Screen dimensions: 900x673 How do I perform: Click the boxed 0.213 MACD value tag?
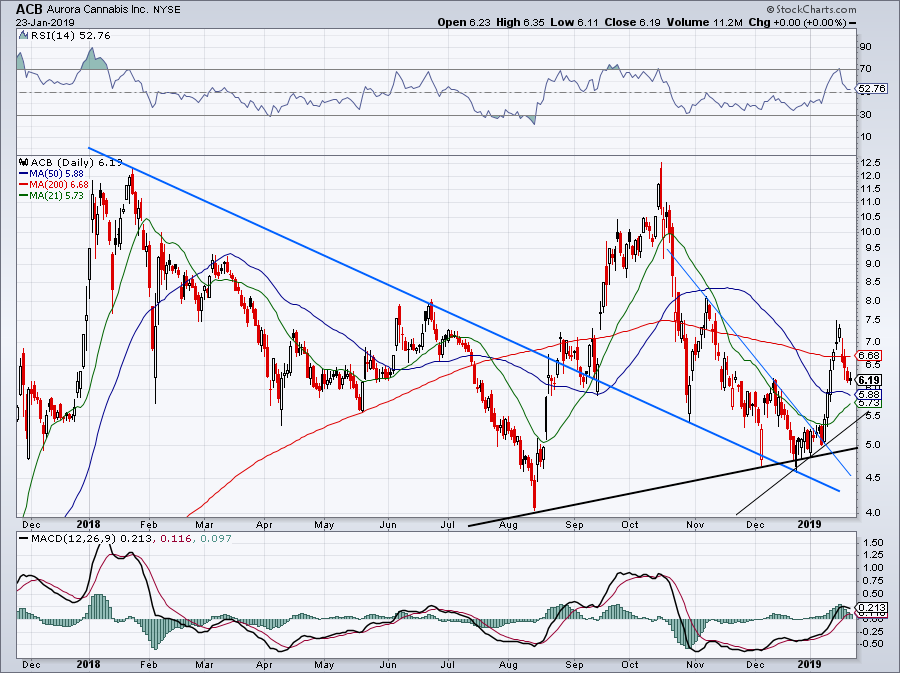(872, 608)
